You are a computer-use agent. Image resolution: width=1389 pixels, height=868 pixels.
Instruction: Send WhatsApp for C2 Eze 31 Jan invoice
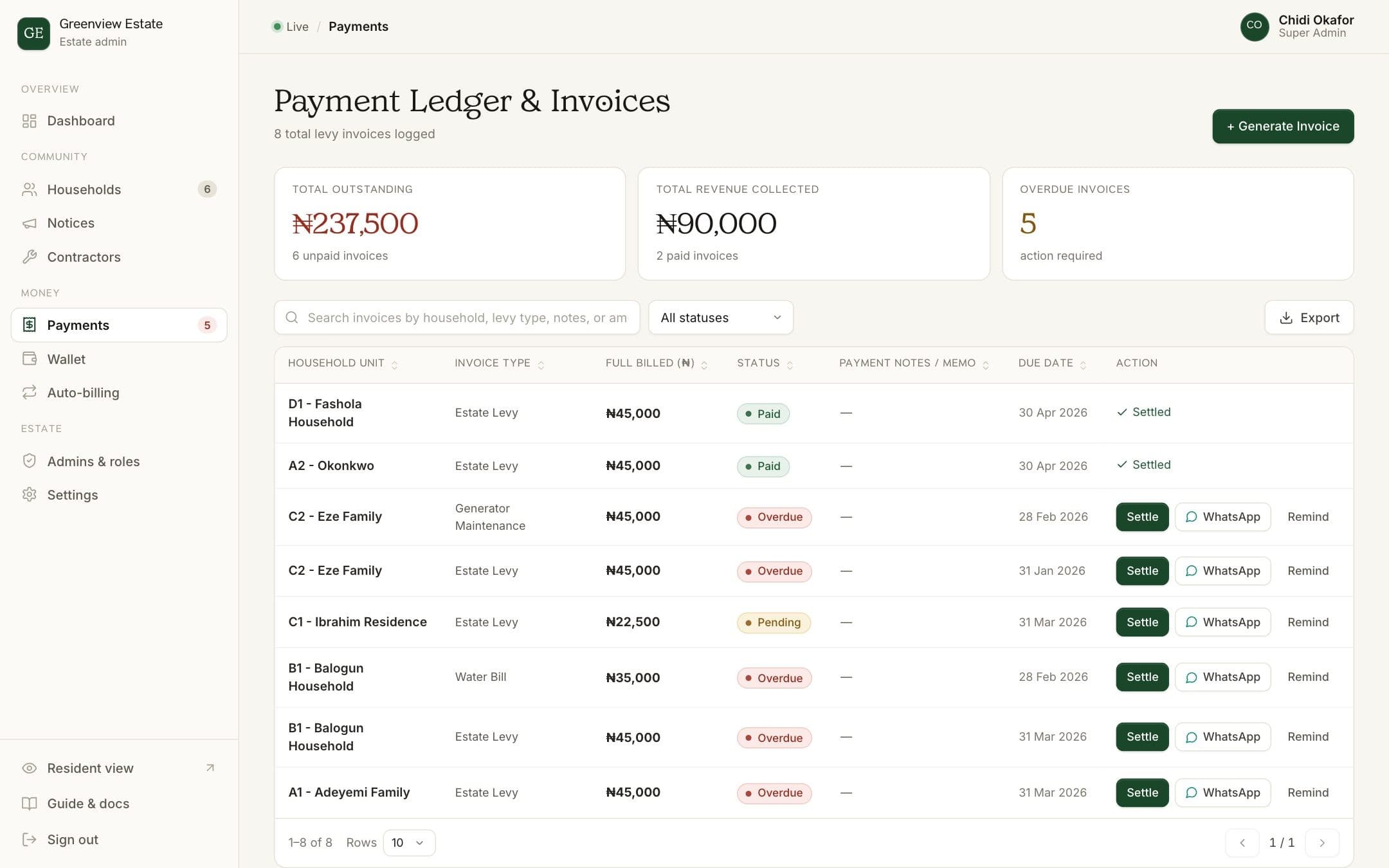point(1222,571)
